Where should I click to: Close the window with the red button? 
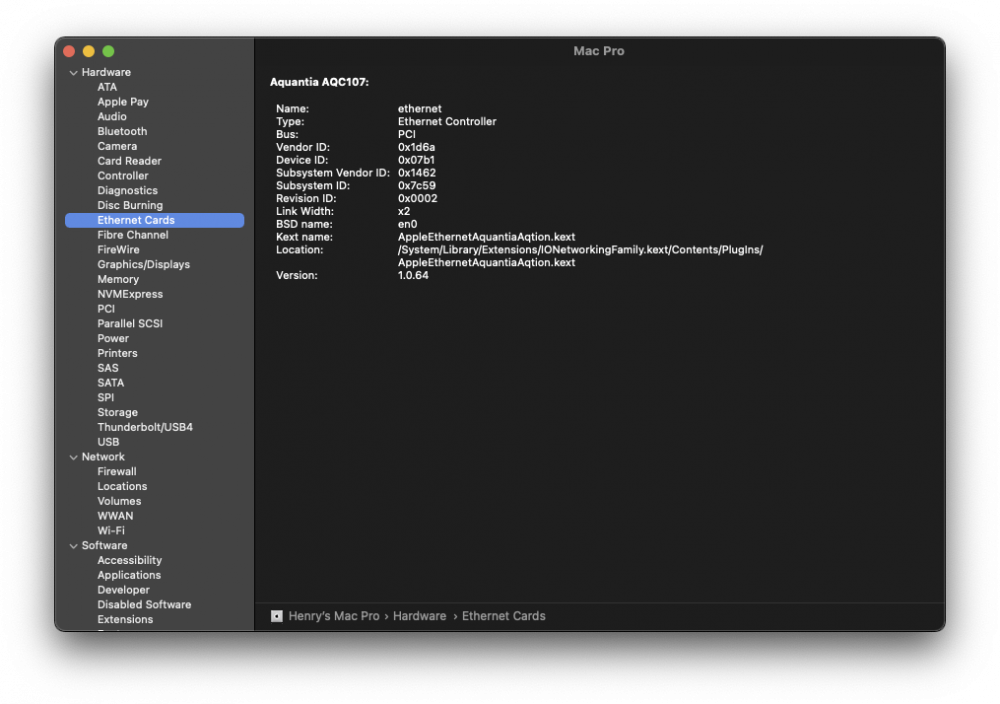70,52
